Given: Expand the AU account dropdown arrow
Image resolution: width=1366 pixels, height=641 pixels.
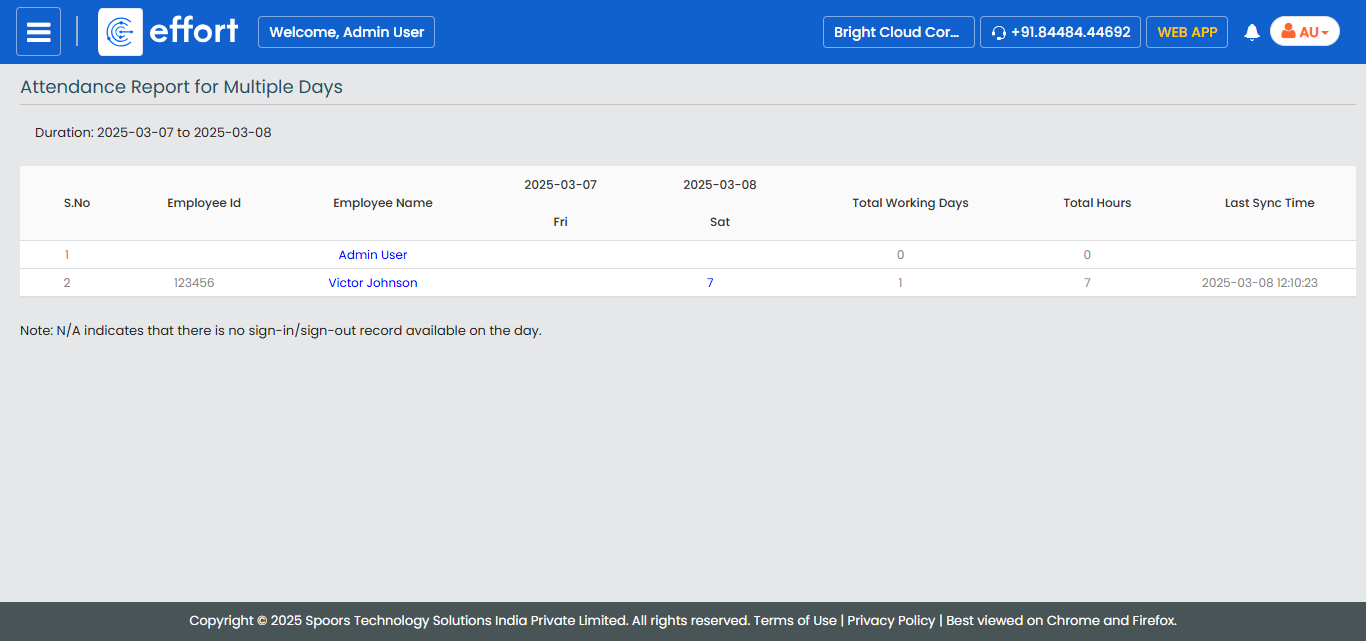Looking at the screenshot, I should (1325, 33).
